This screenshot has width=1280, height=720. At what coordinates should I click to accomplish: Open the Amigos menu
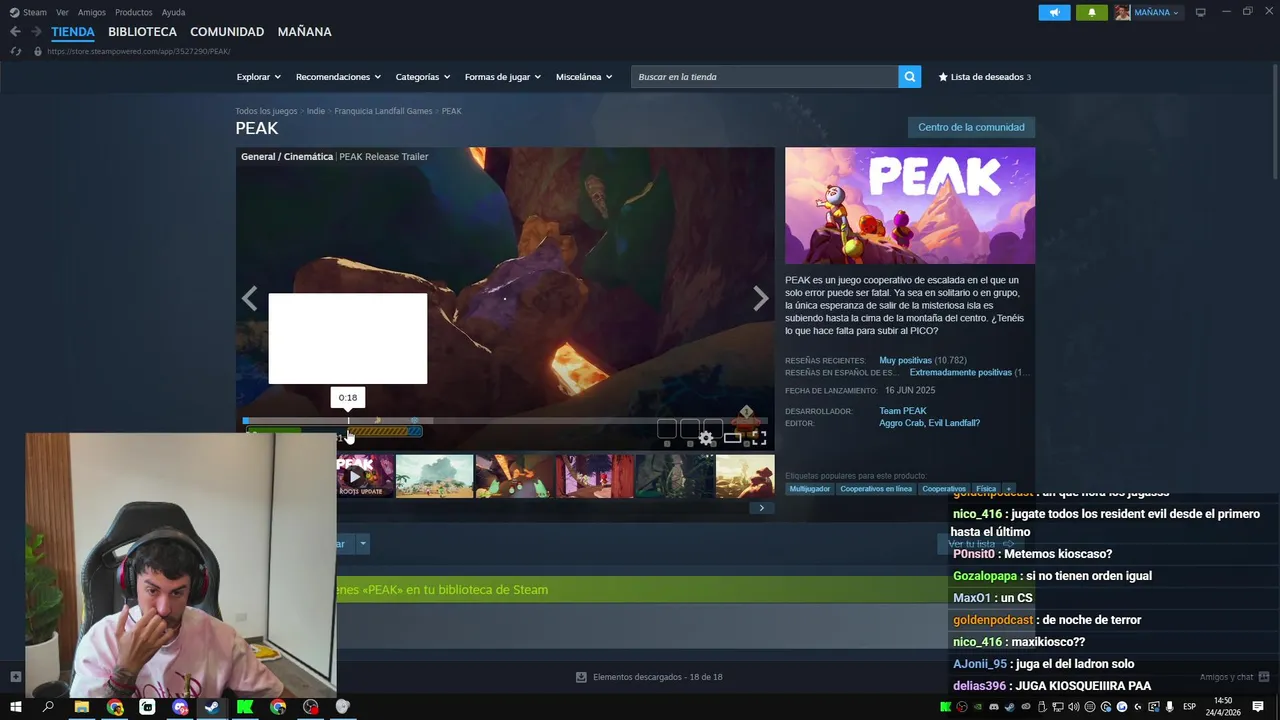coord(92,12)
